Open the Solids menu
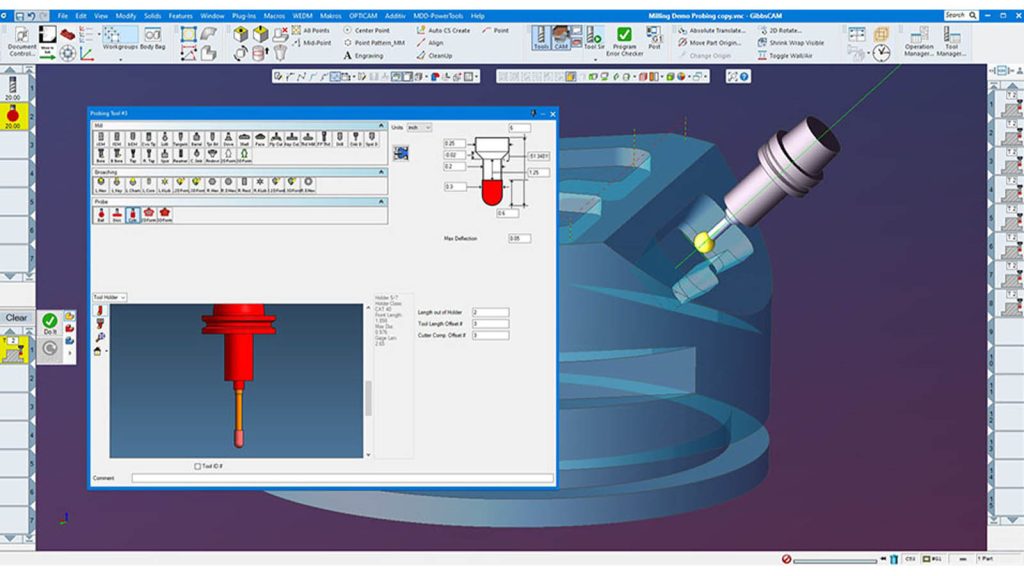Screen dimensions: 1024x576 click(x=152, y=16)
